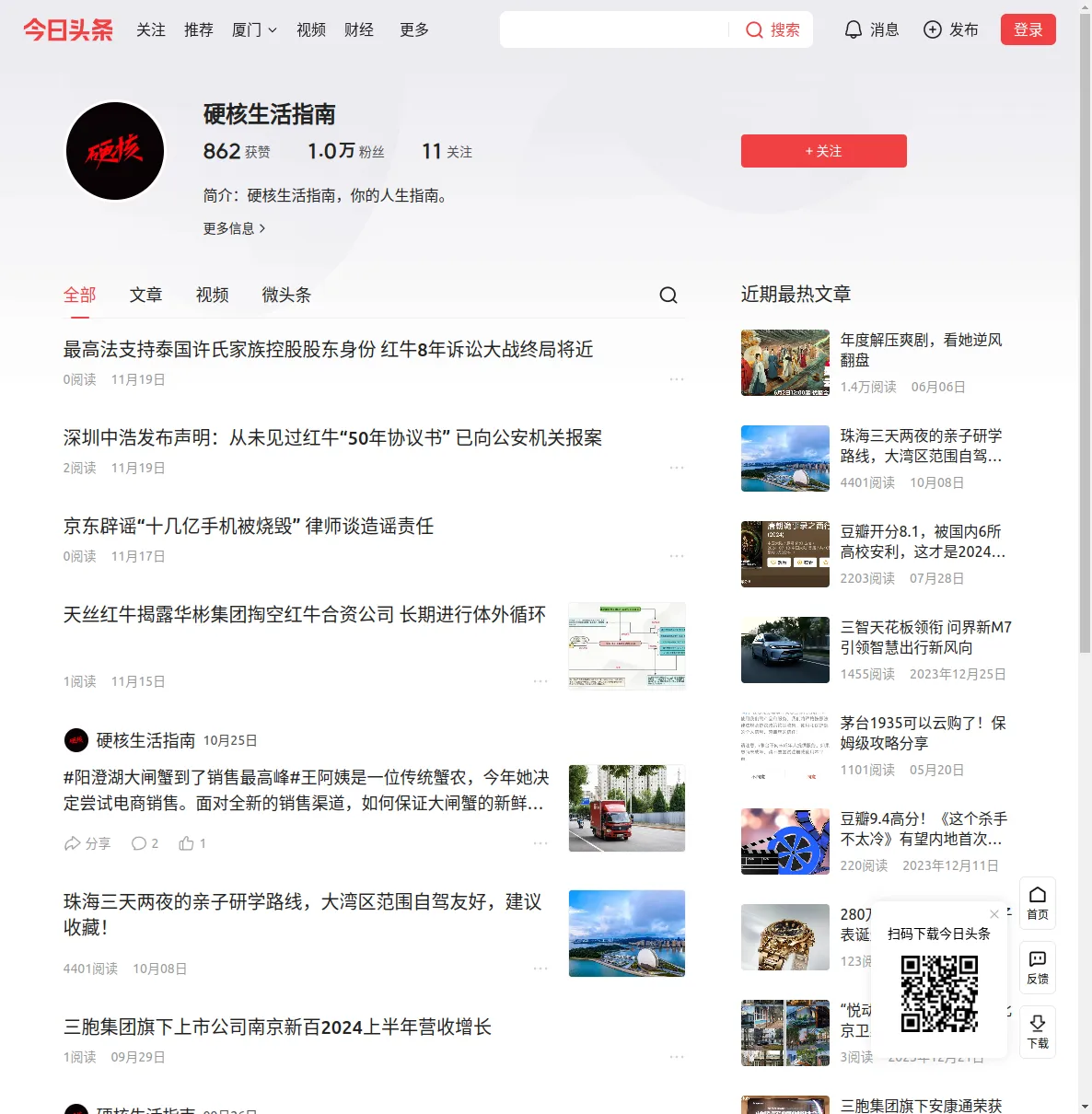Viewport: 1092px width, 1114px height.
Task: Follow the author with + 关注
Action: click(824, 151)
